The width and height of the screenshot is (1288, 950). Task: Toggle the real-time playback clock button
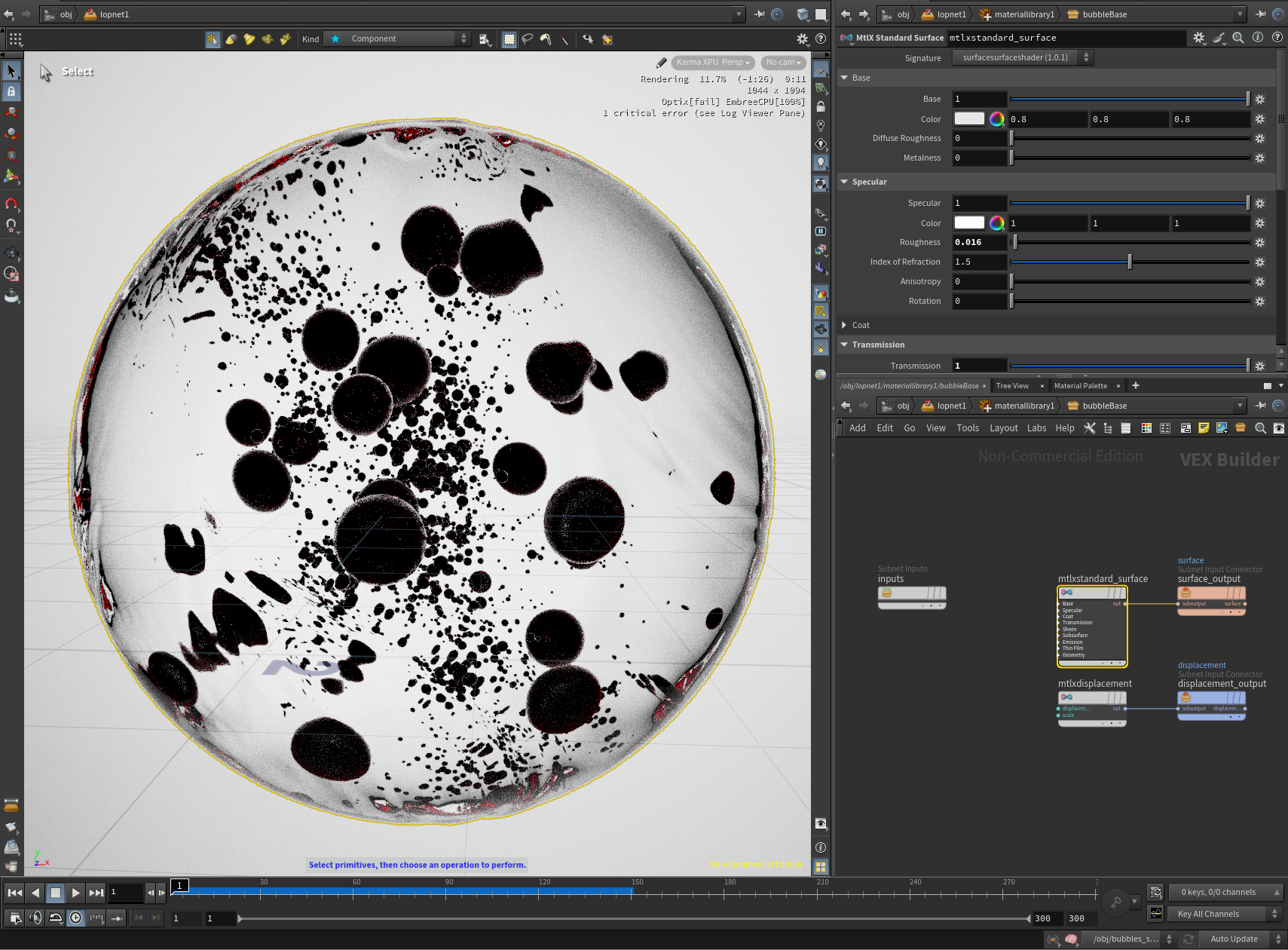75,918
